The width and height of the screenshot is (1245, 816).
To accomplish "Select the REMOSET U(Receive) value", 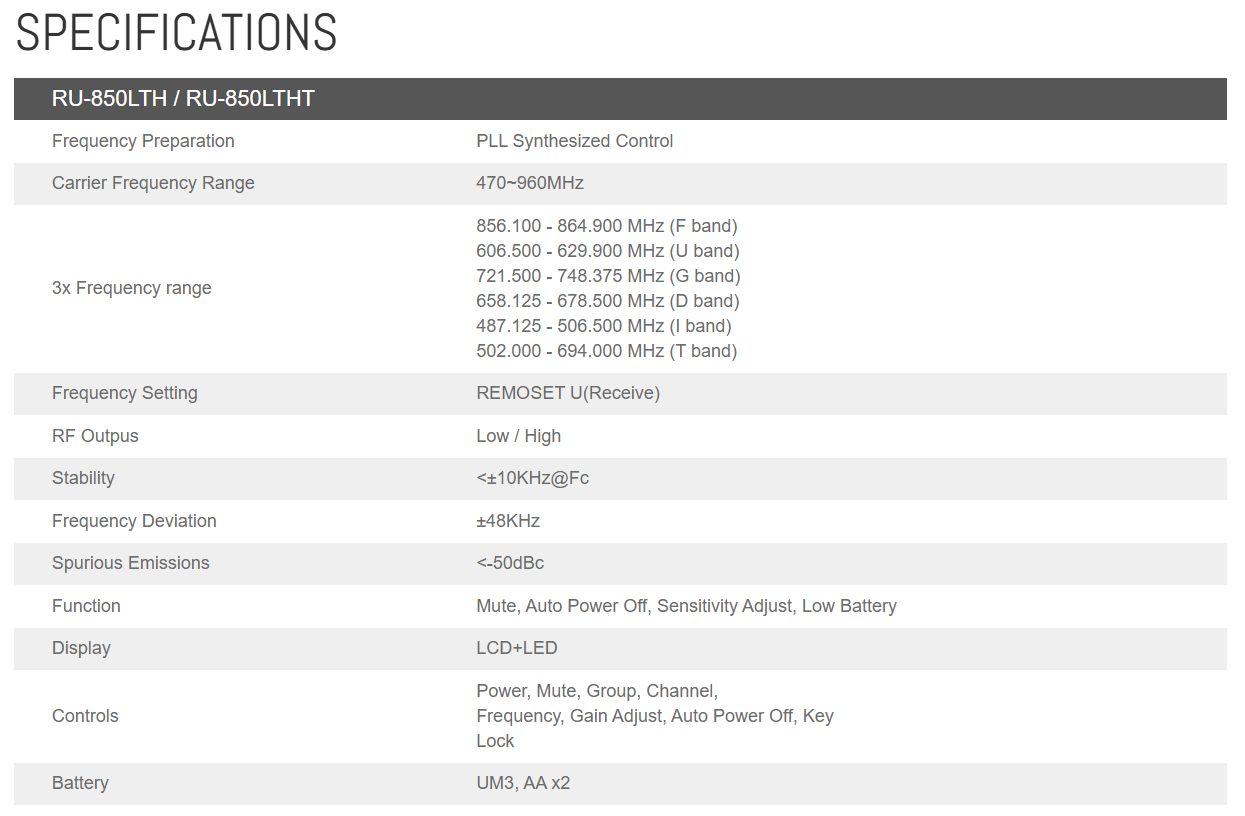I will [x=568, y=393].
